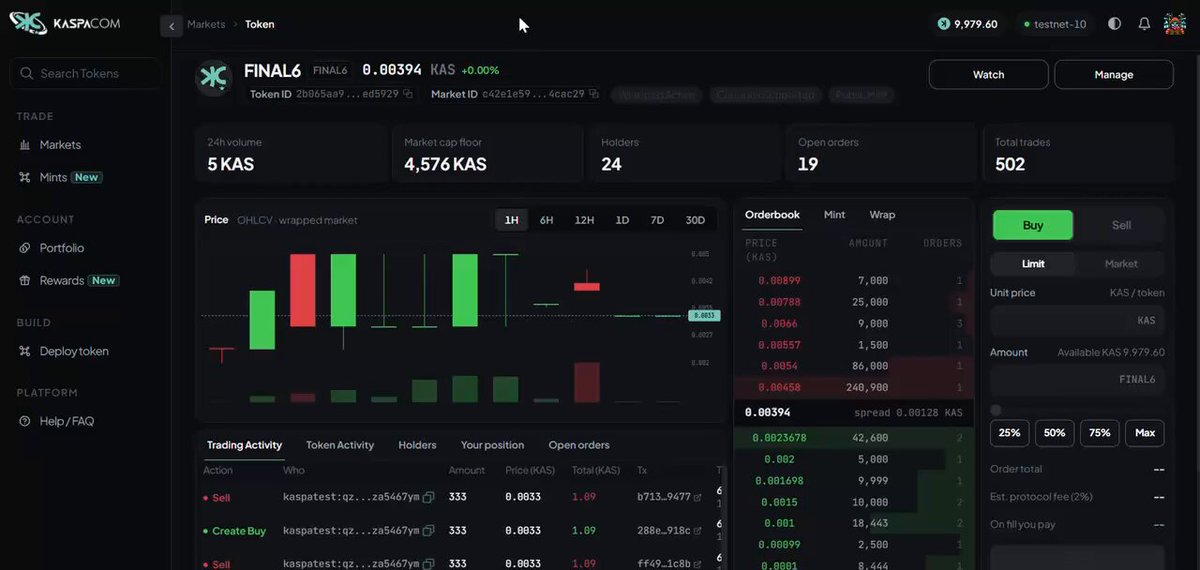Click the Help question mark icon
The height and width of the screenshot is (570, 1200).
click(x=26, y=421)
